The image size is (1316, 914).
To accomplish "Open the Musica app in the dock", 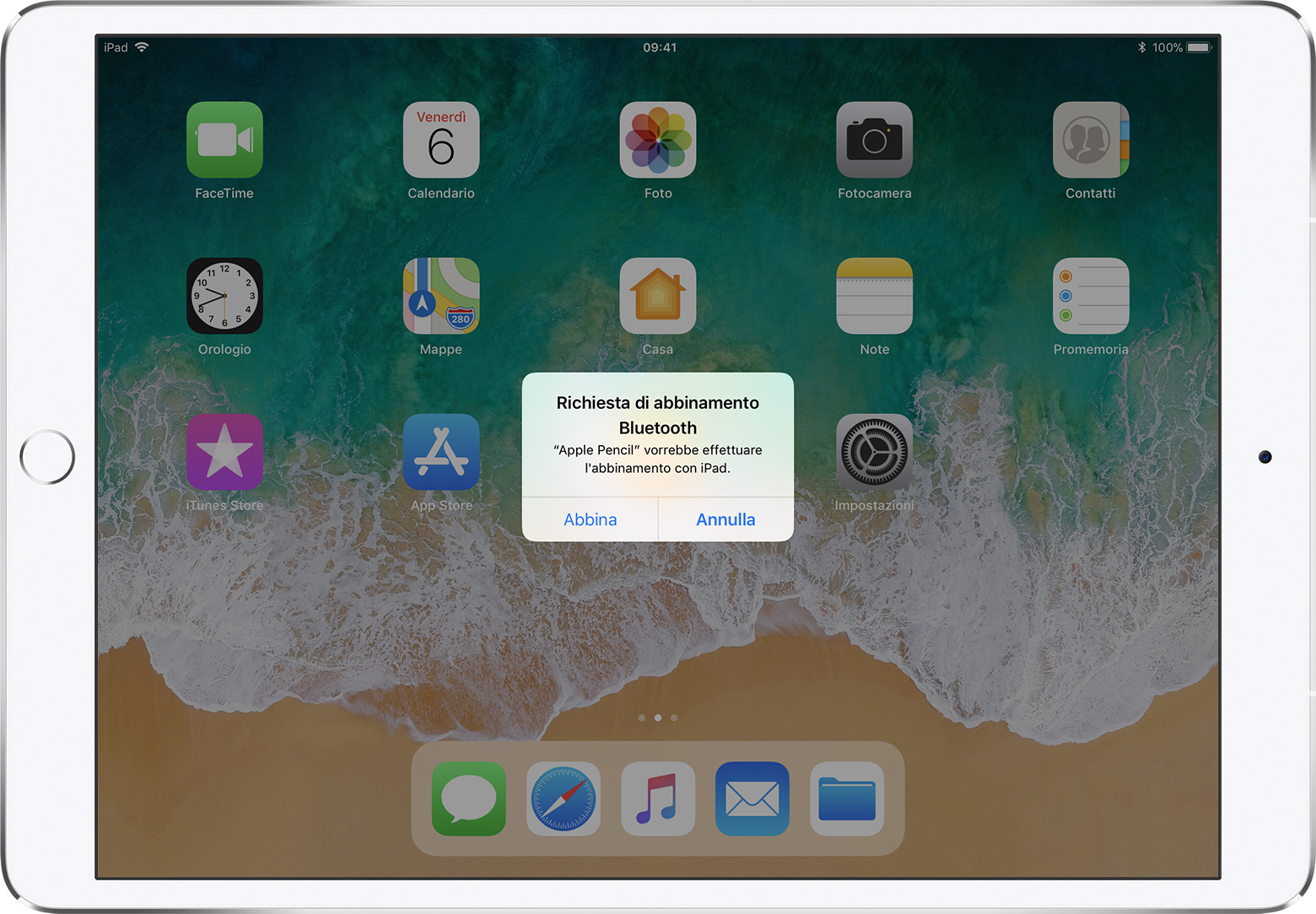I will [x=658, y=798].
